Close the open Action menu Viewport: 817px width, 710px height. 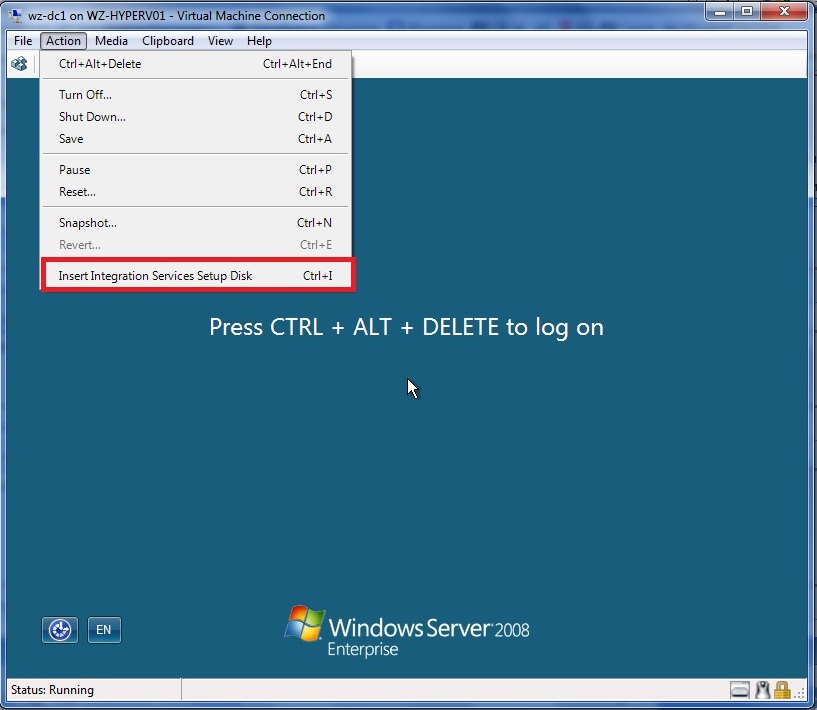tap(64, 41)
